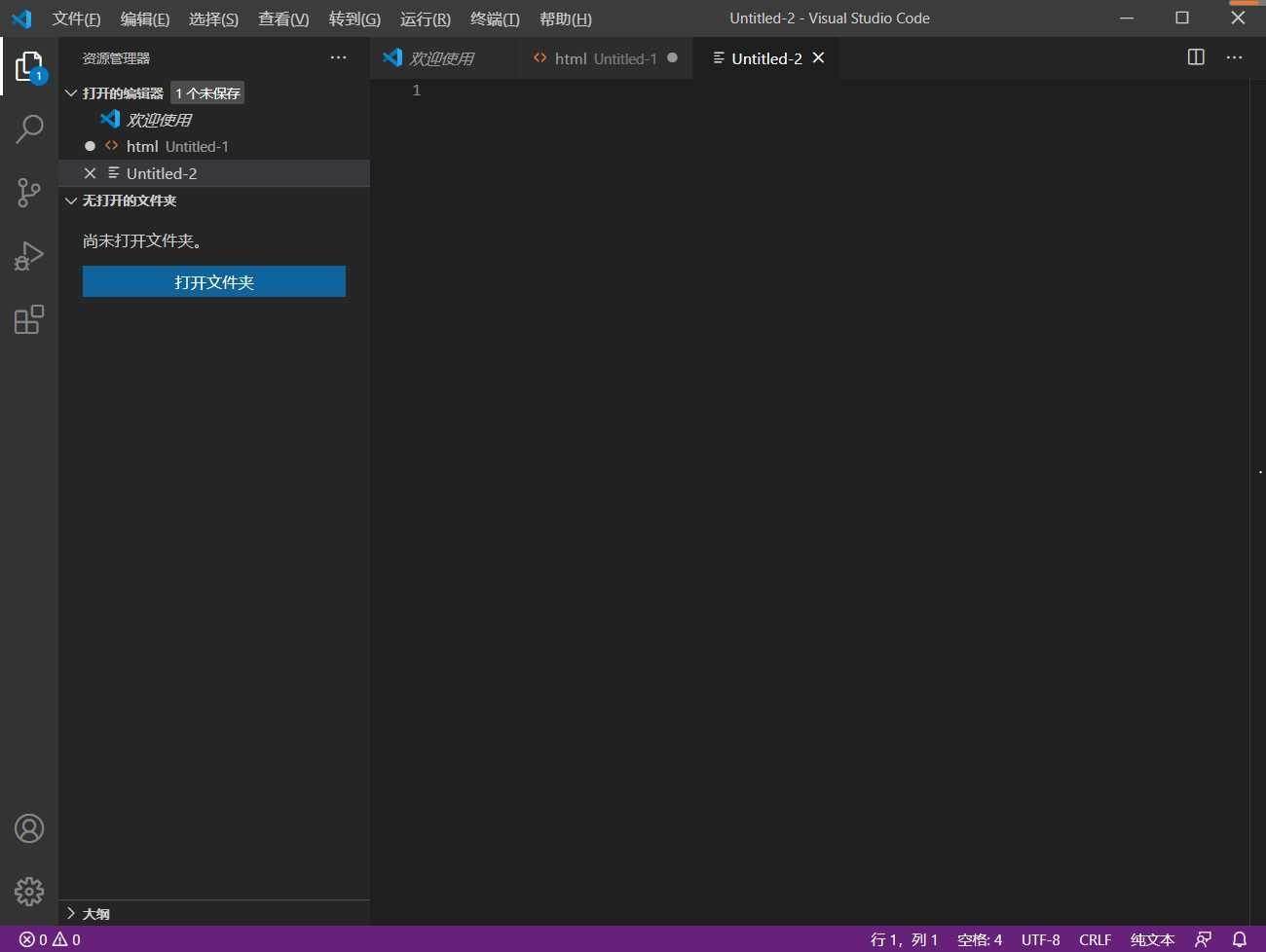The image size is (1266, 952).
Task: Select the Untitled-2 tab
Action: pyautogui.click(x=766, y=58)
